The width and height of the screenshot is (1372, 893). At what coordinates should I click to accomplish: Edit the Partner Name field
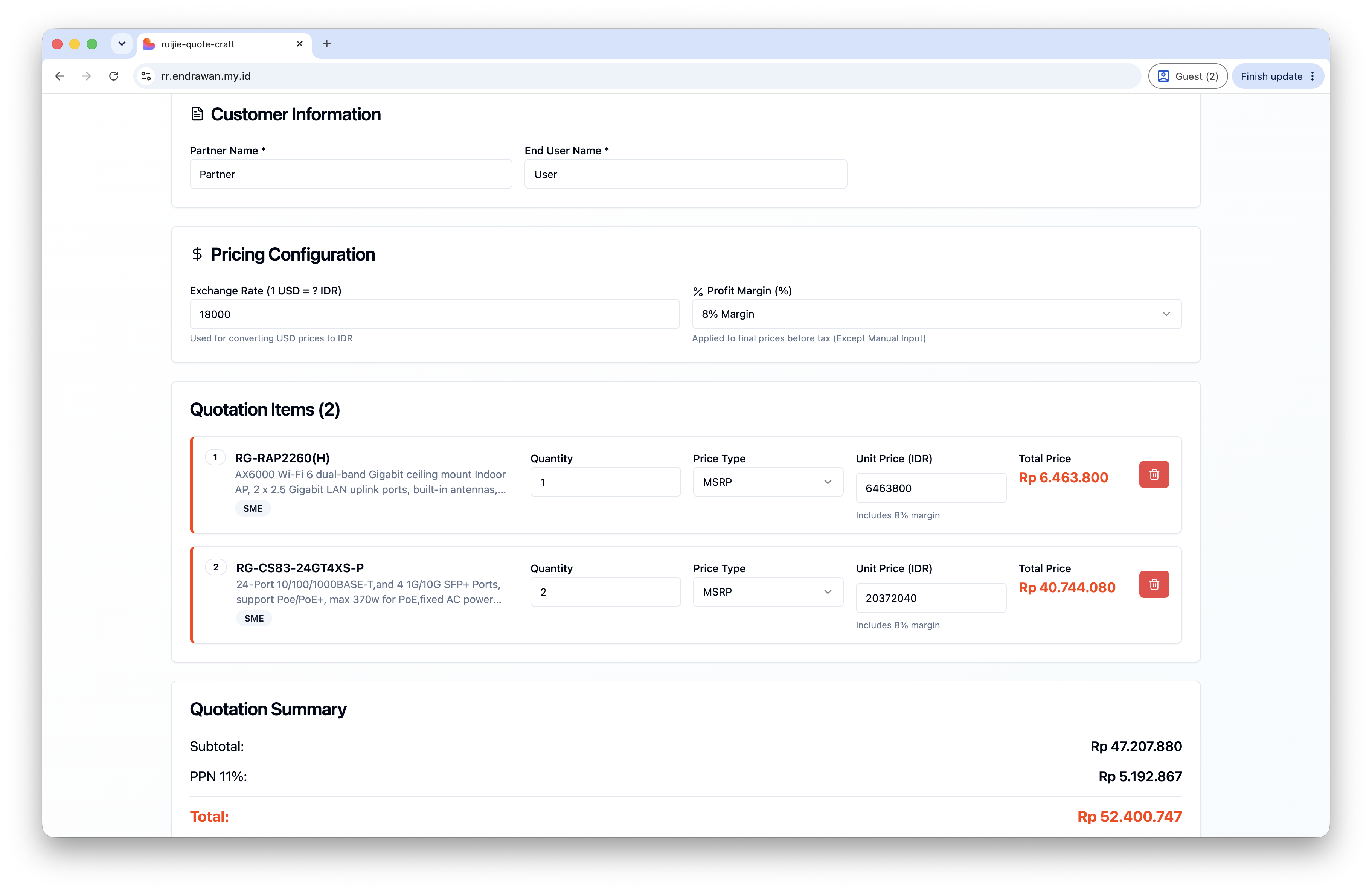(351, 174)
